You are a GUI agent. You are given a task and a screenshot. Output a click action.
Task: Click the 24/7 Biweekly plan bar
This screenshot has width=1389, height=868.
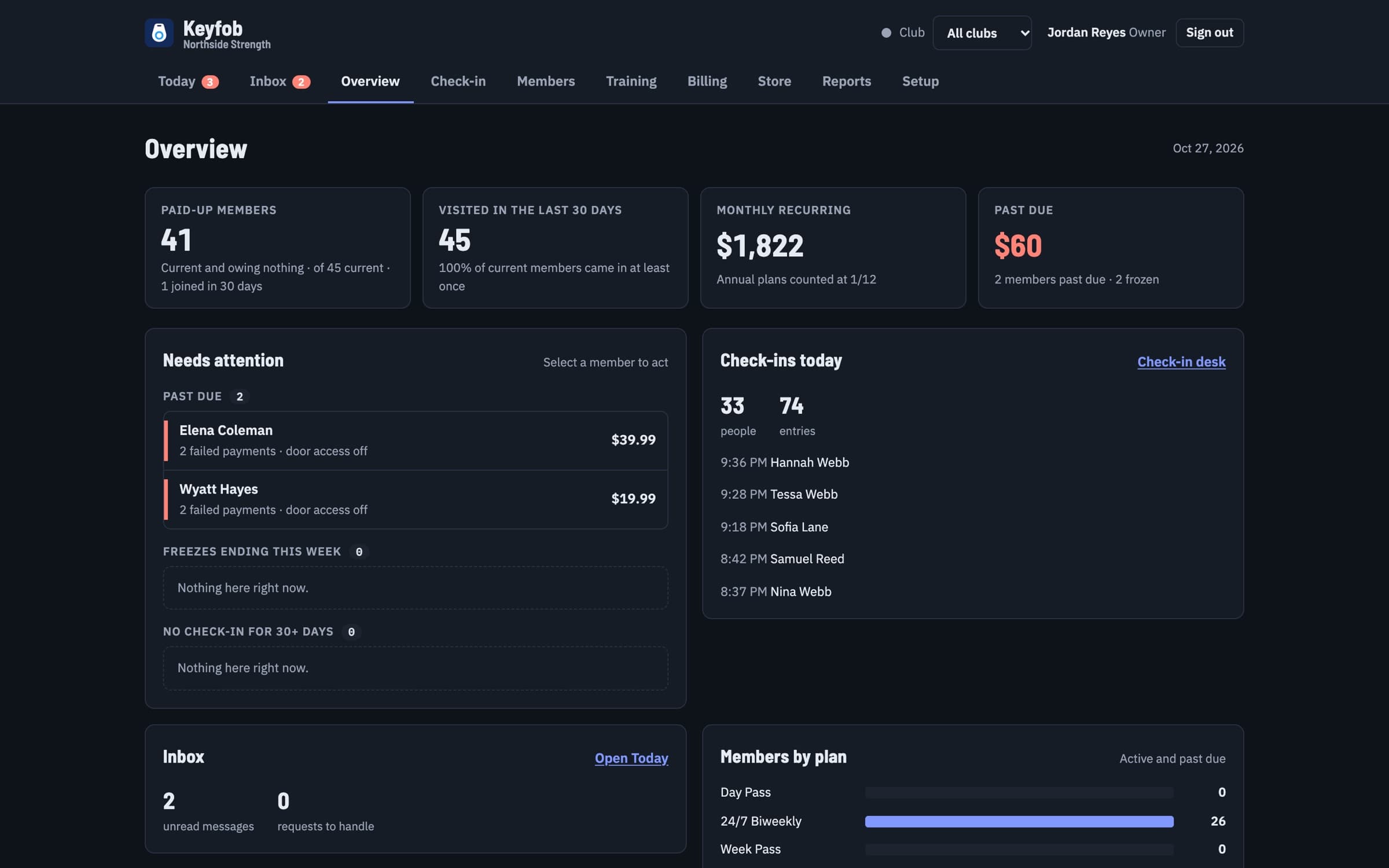click(x=1019, y=821)
